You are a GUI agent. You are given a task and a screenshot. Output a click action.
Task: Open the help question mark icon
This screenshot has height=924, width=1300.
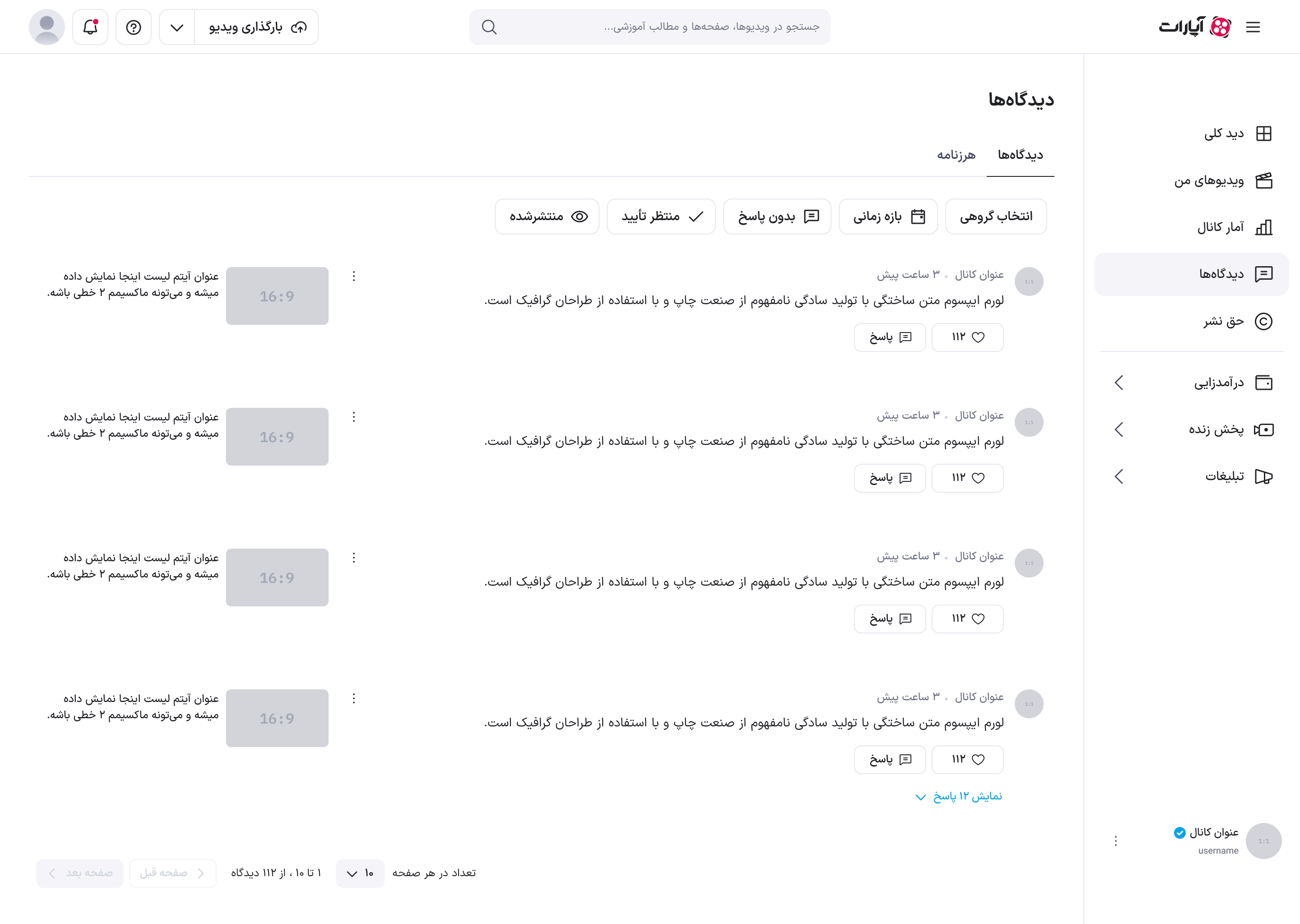point(133,27)
